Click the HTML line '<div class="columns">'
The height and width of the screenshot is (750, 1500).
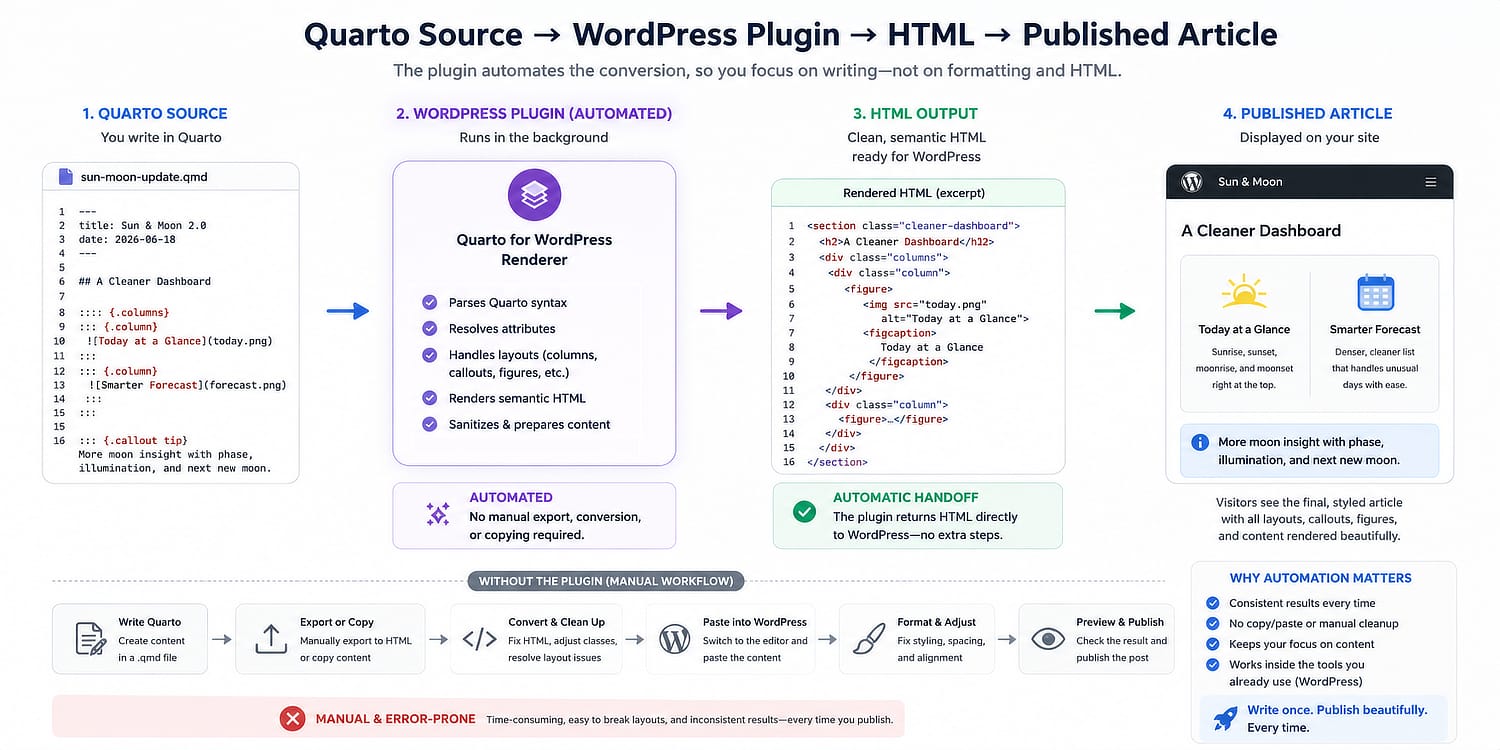click(x=883, y=257)
